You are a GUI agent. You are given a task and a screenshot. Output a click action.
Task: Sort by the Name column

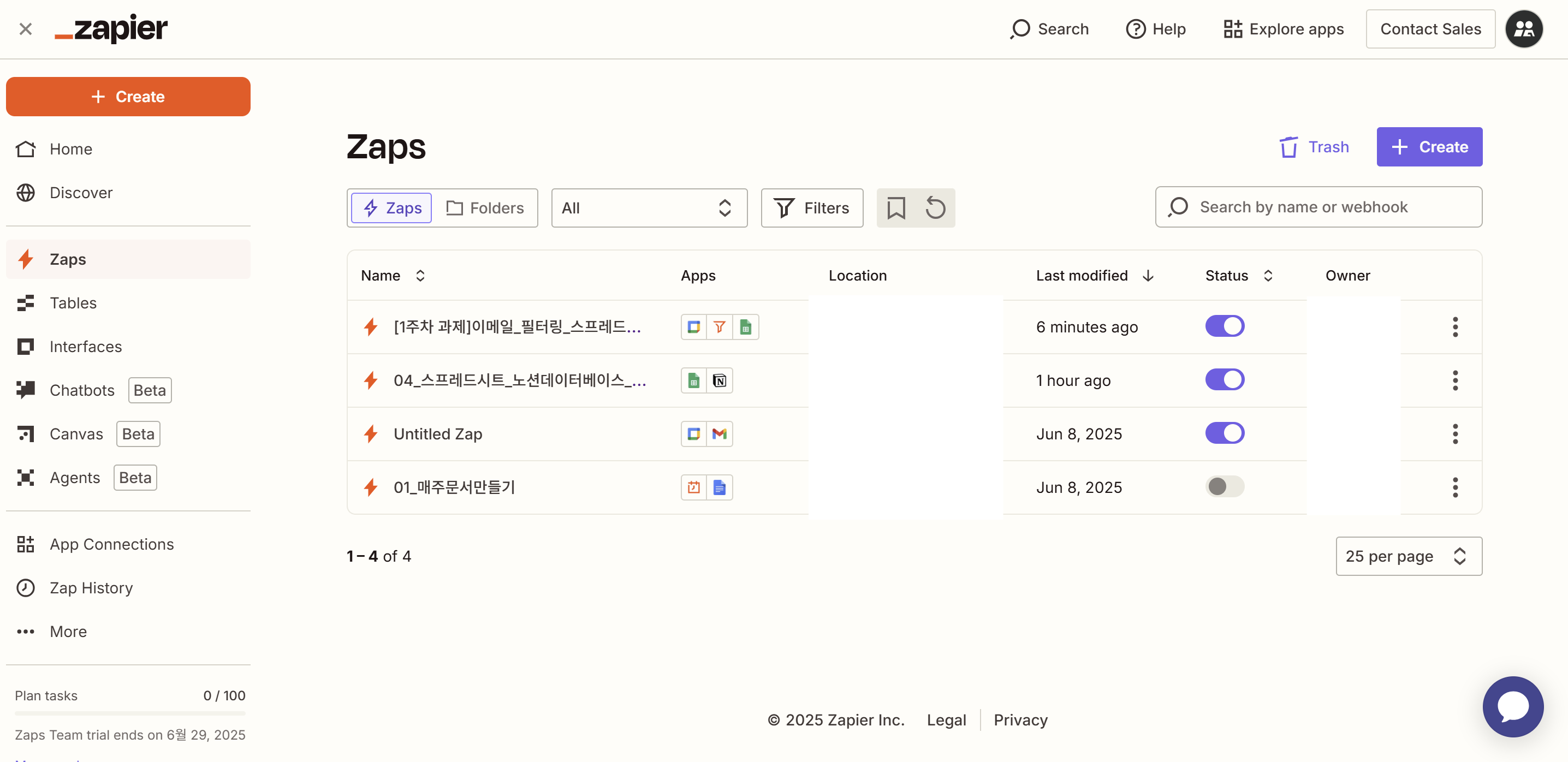pos(393,276)
